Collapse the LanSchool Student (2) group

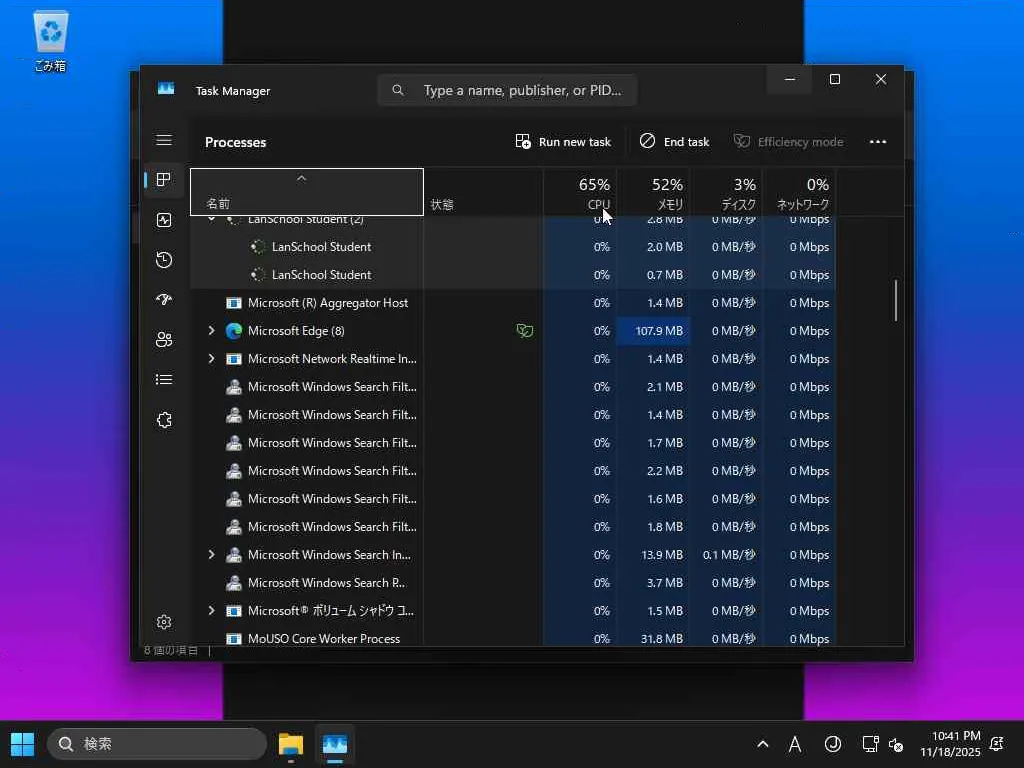pos(211,219)
